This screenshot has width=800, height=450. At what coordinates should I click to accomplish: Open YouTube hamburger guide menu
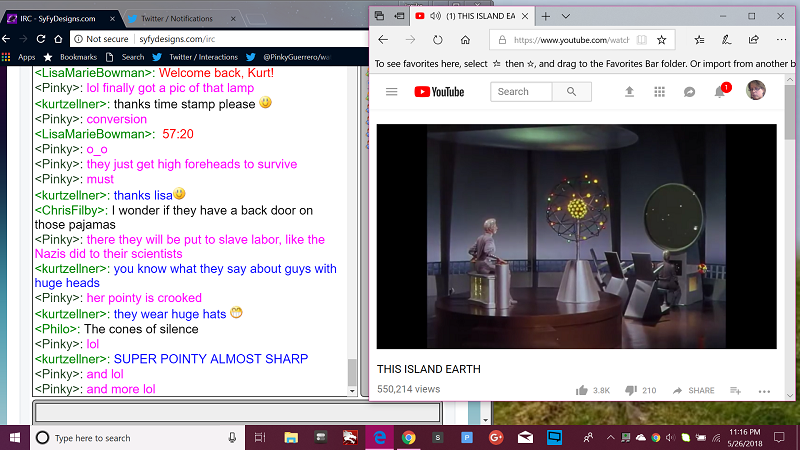click(391, 92)
